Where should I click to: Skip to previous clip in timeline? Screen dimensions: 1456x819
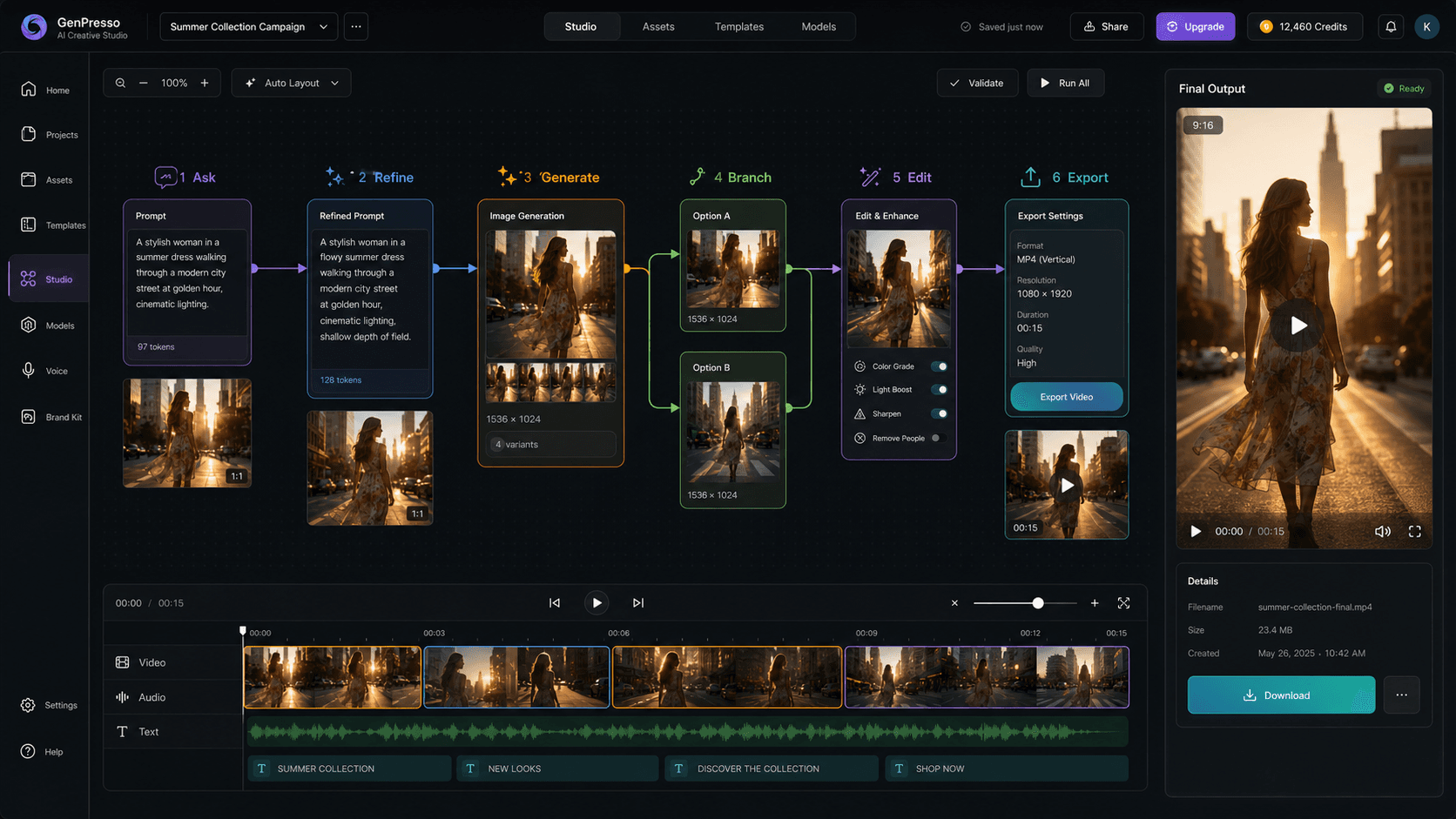click(x=555, y=602)
